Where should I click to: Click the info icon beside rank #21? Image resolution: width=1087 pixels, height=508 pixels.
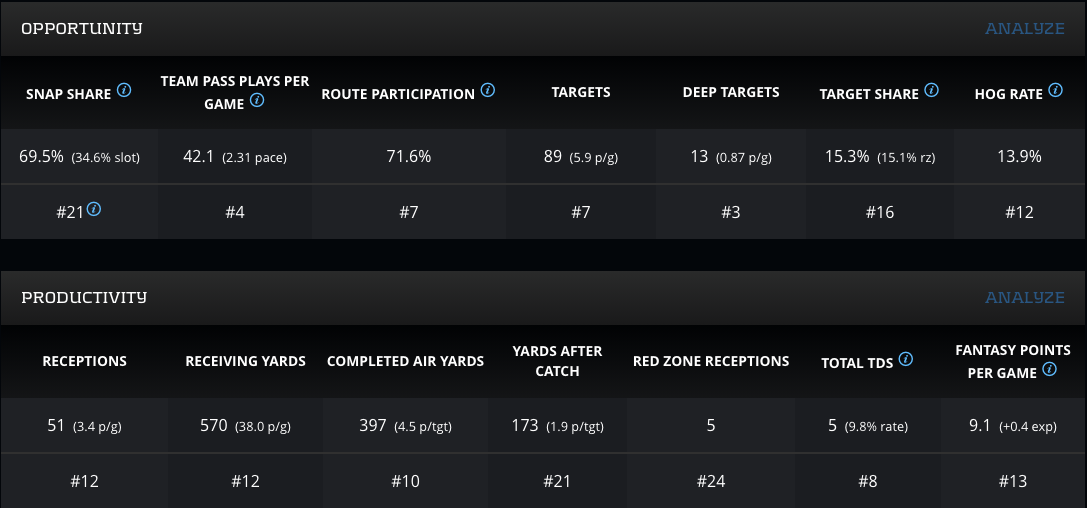tap(94, 209)
